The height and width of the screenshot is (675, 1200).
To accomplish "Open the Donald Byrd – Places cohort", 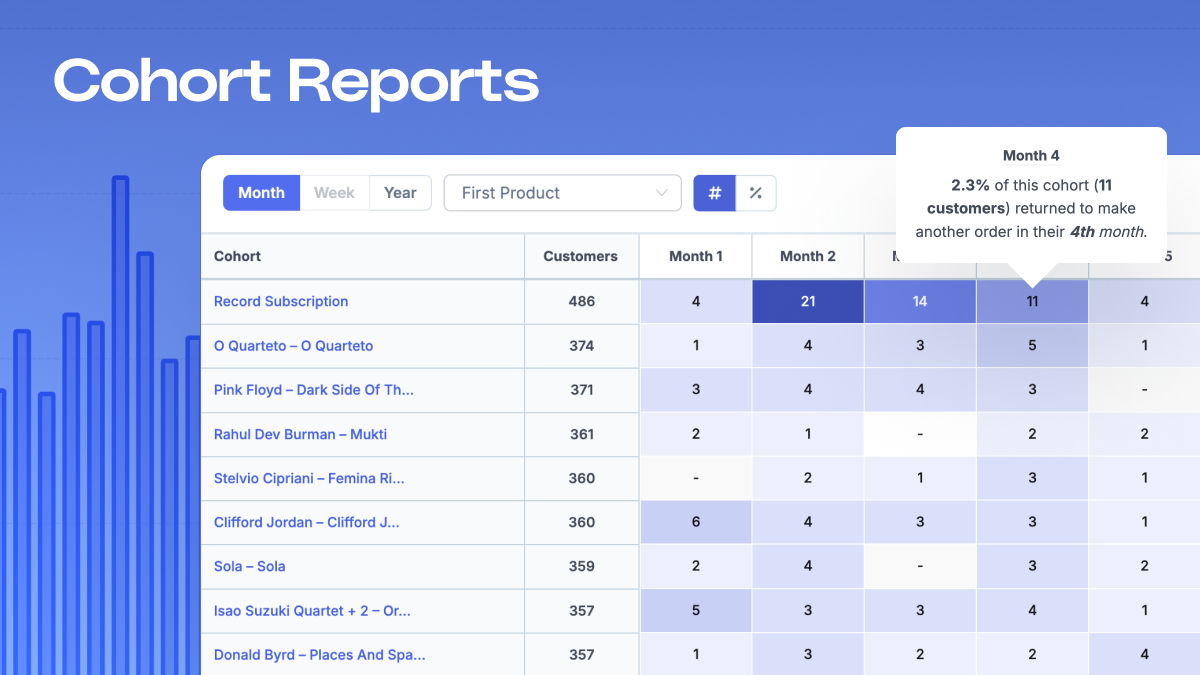I will (x=318, y=654).
